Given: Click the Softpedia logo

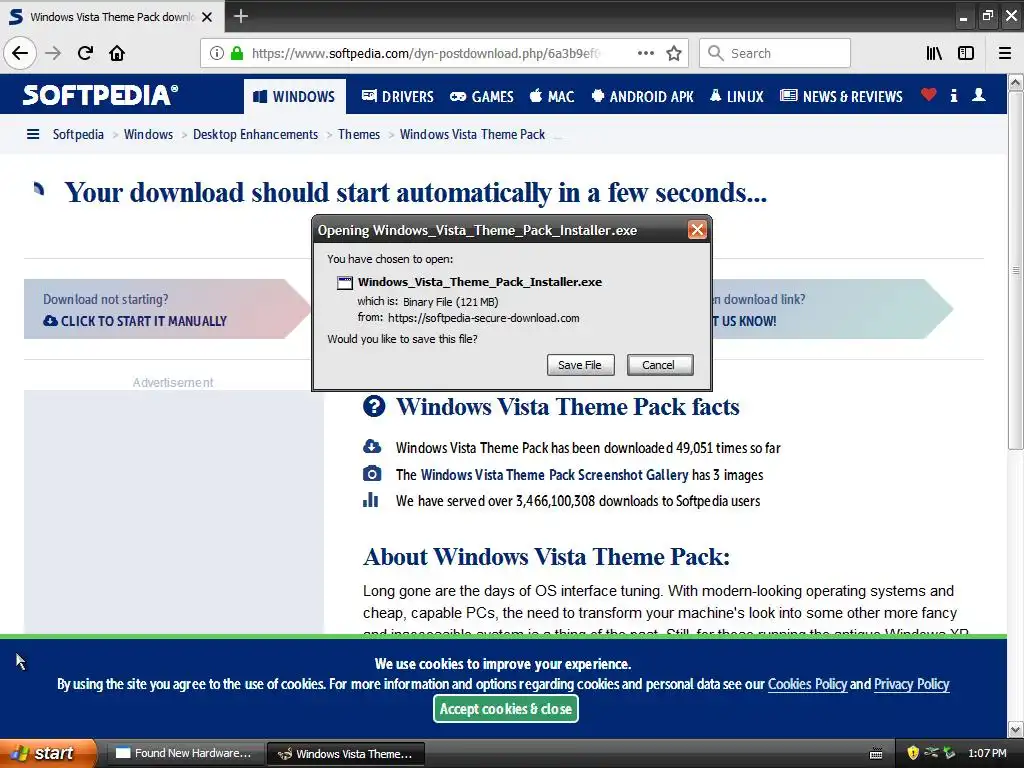Looking at the screenshot, I should pos(100,95).
